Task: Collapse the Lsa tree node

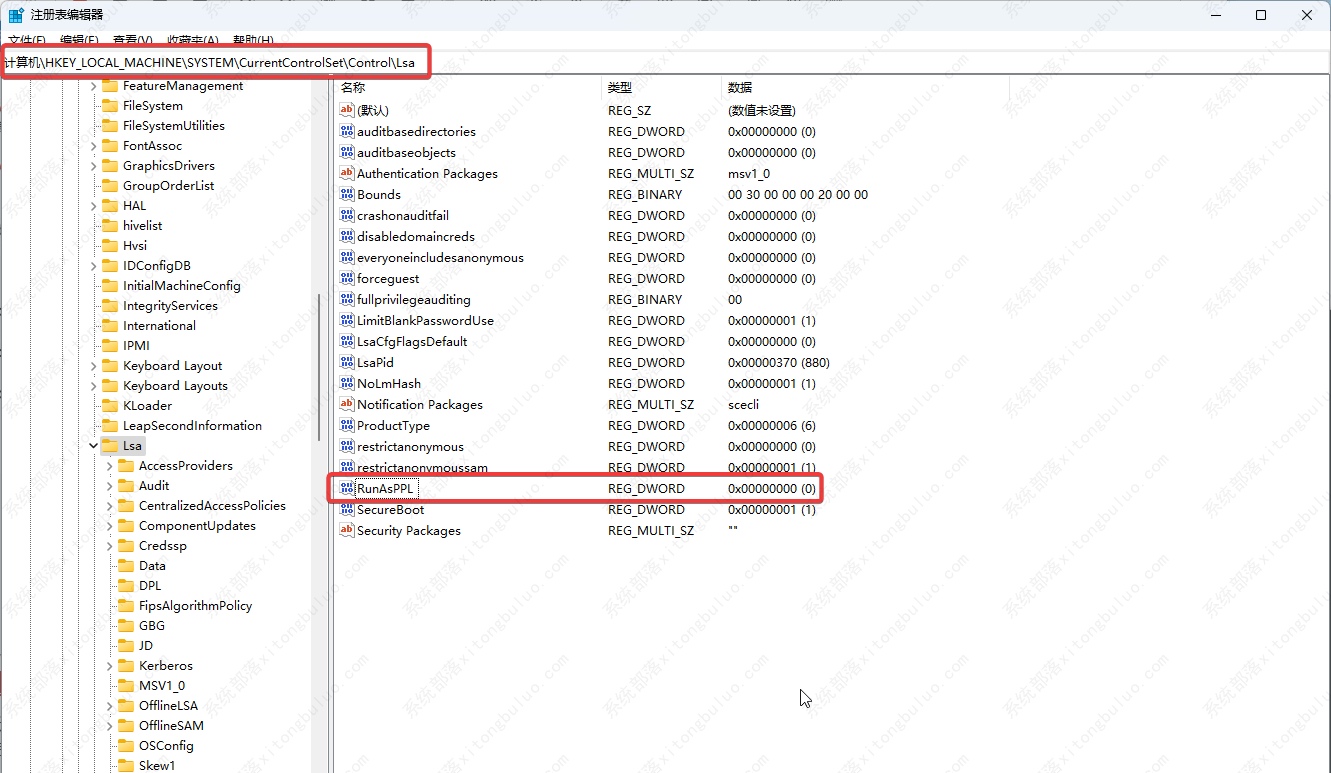Action: click(93, 446)
